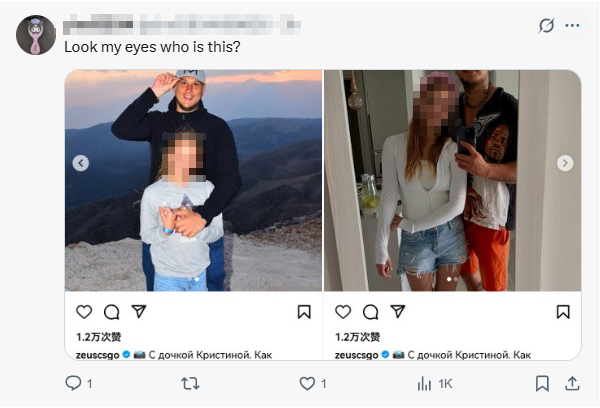Click the tweet author's profile avatar

[x=36, y=35]
